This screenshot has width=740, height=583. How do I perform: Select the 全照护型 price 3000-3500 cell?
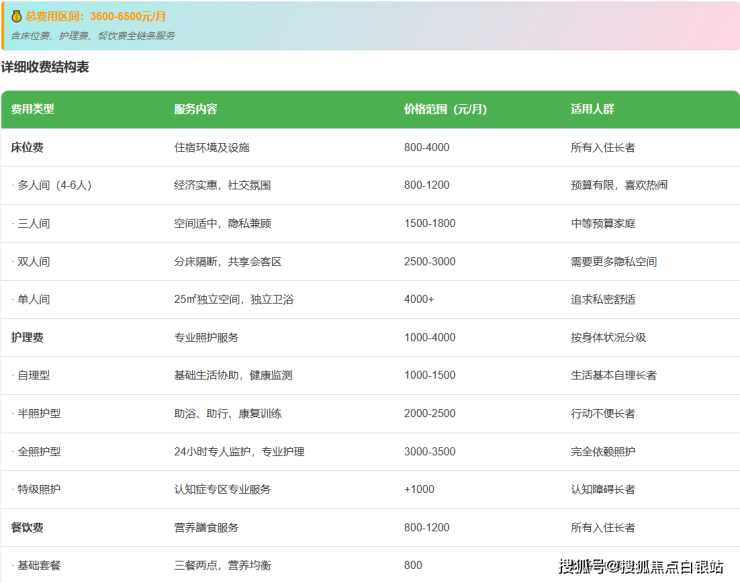[429, 451]
